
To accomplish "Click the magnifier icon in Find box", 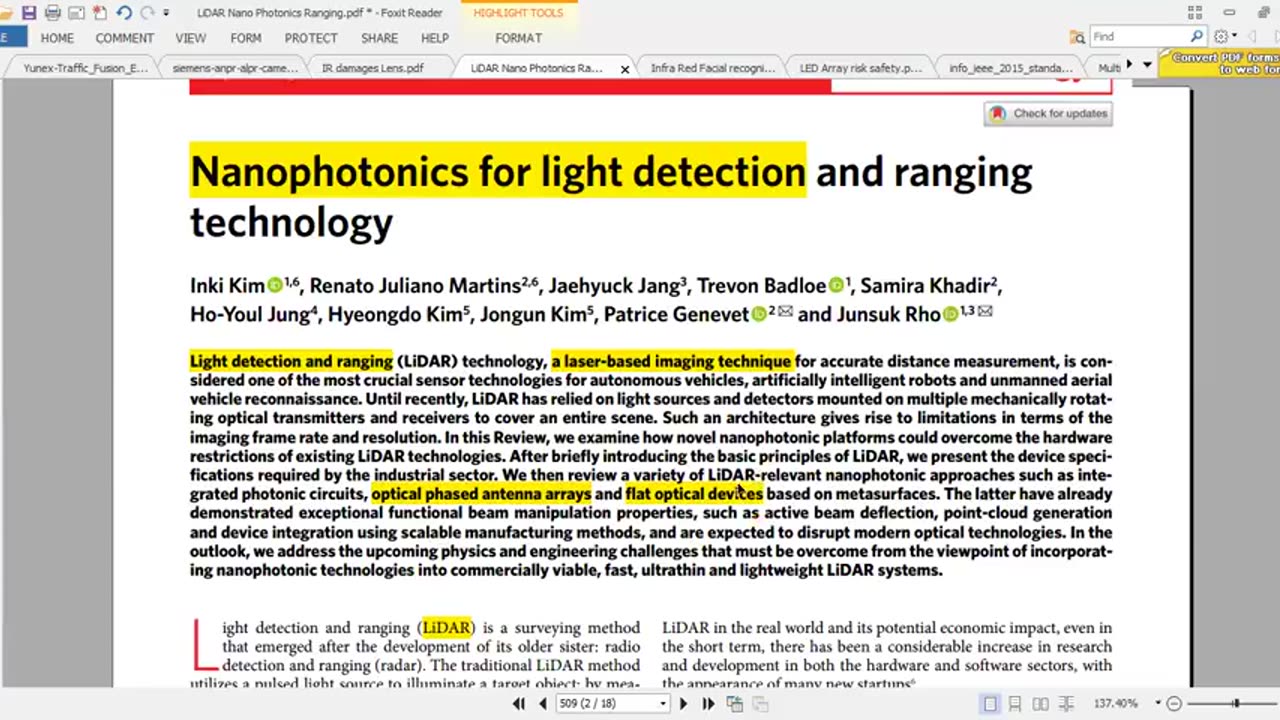I will pyautogui.click(x=1196, y=37).
